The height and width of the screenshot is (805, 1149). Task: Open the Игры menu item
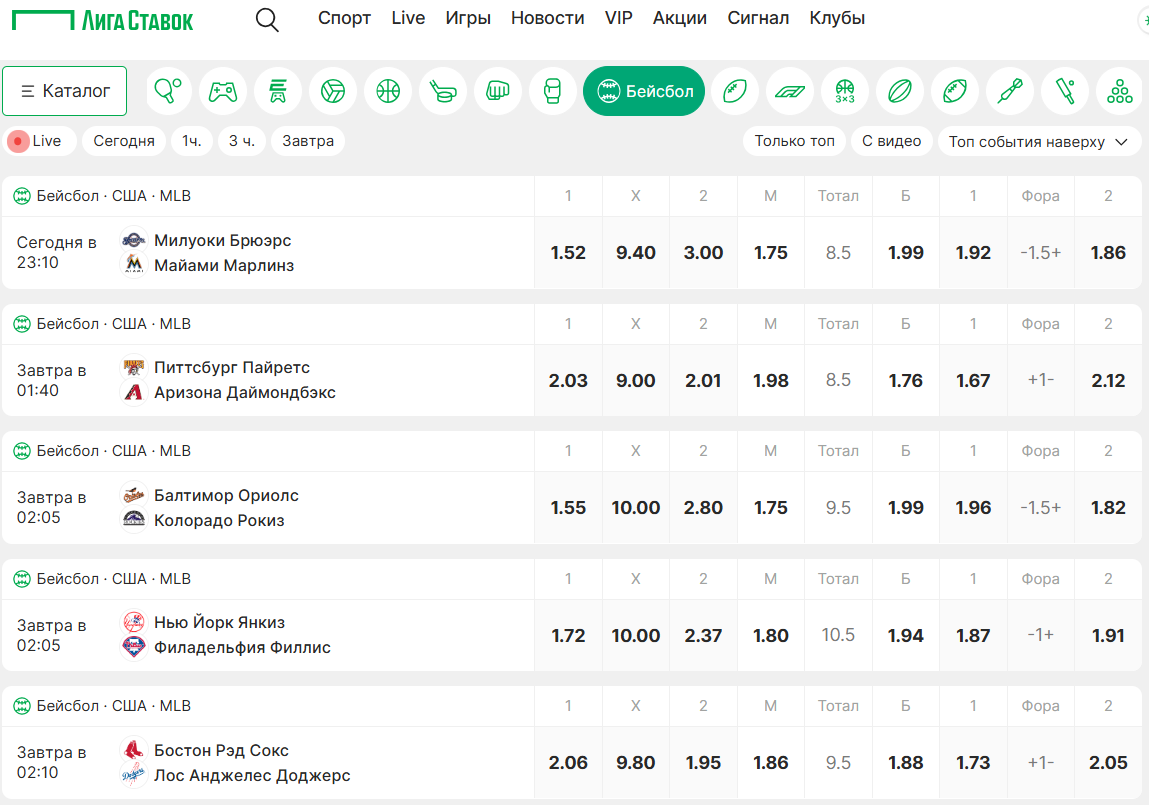(468, 18)
